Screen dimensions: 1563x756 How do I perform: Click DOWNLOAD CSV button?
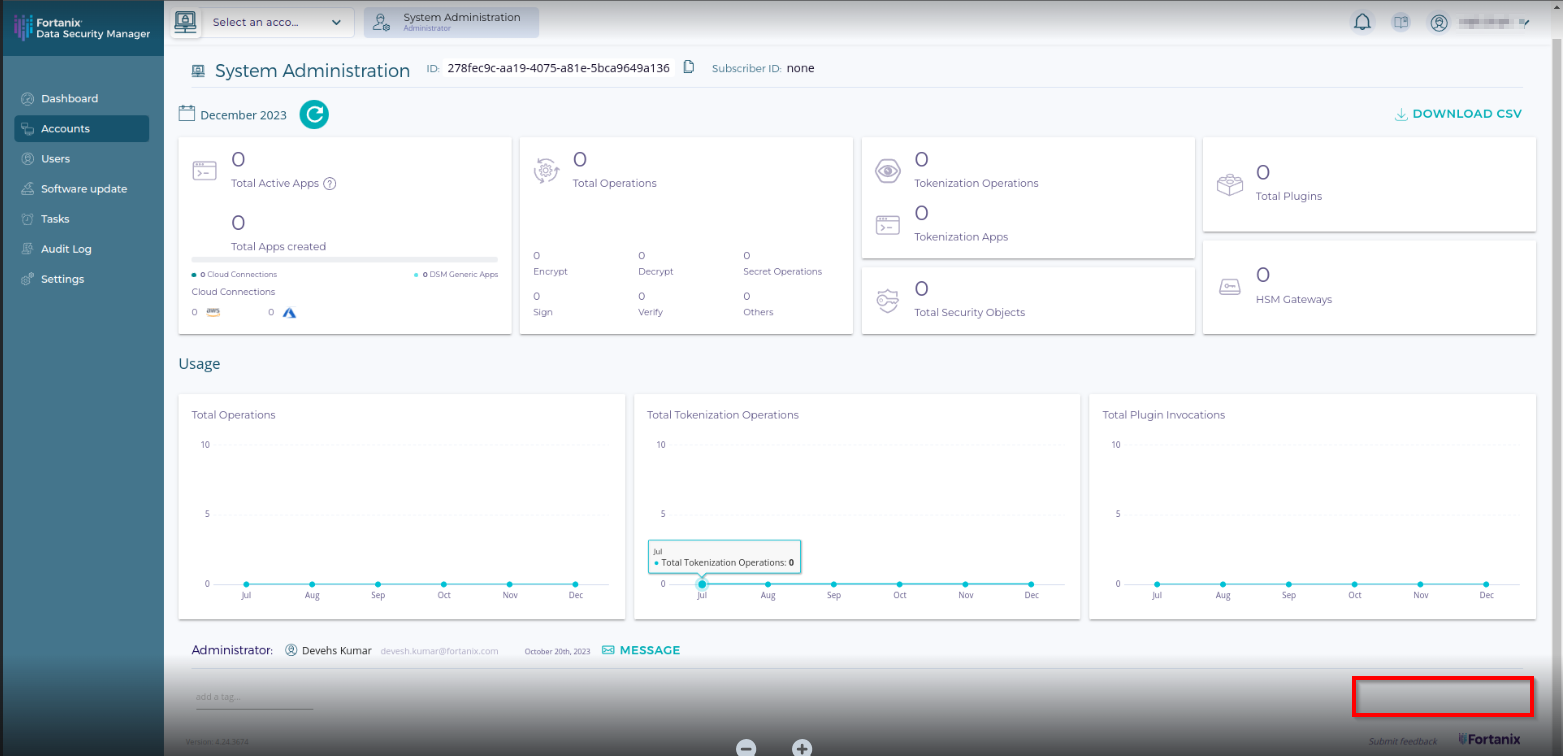point(1458,114)
